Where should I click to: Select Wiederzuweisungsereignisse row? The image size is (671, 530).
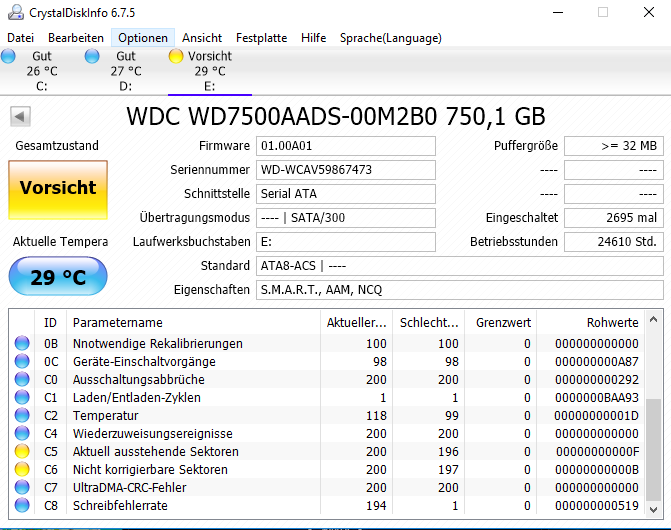pyautogui.click(x=327, y=433)
